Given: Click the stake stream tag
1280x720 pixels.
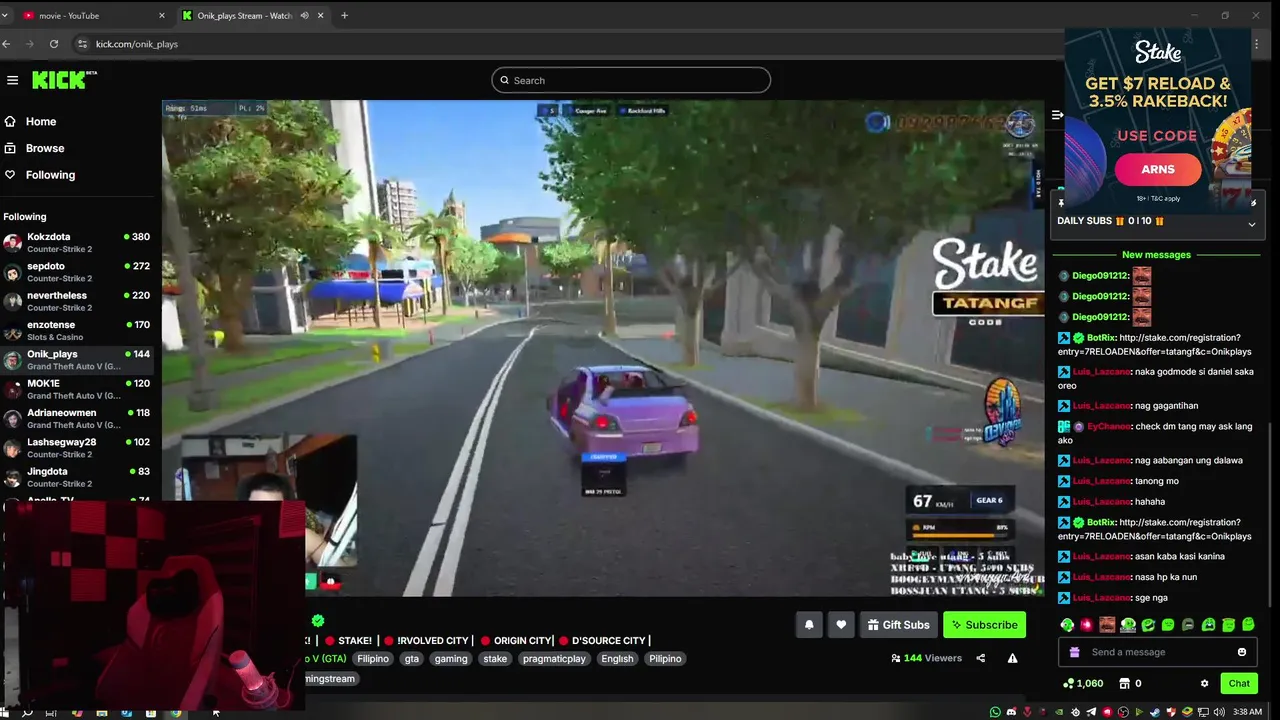Looking at the screenshot, I should click(x=495, y=659).
